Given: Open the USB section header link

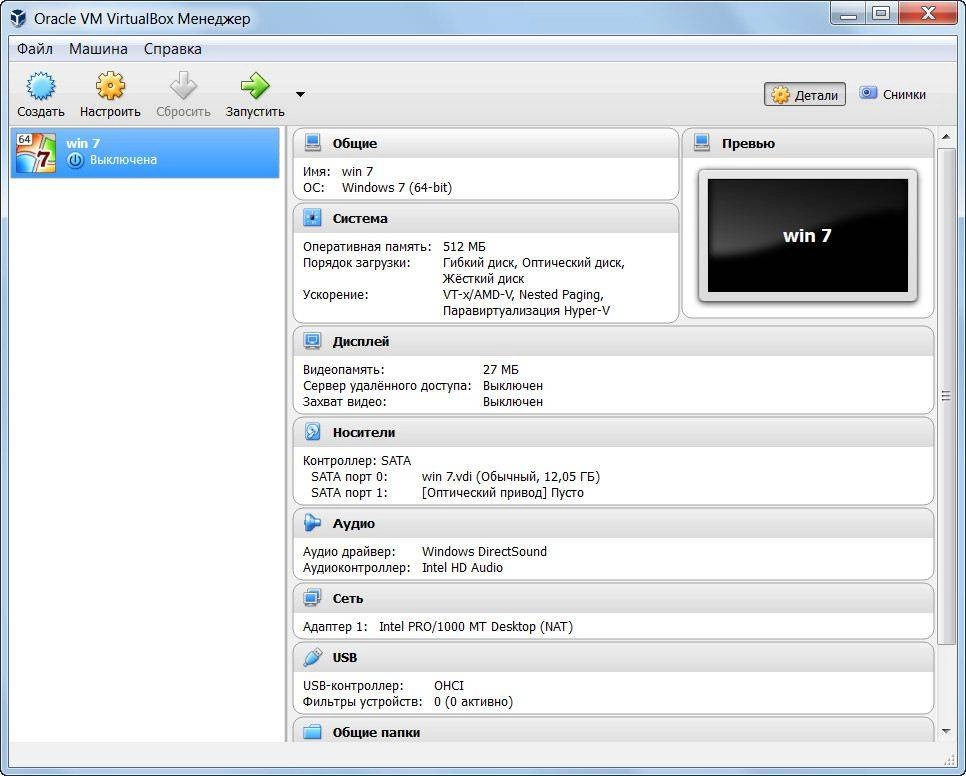Looking at the screenshot, I should [344, 658].
